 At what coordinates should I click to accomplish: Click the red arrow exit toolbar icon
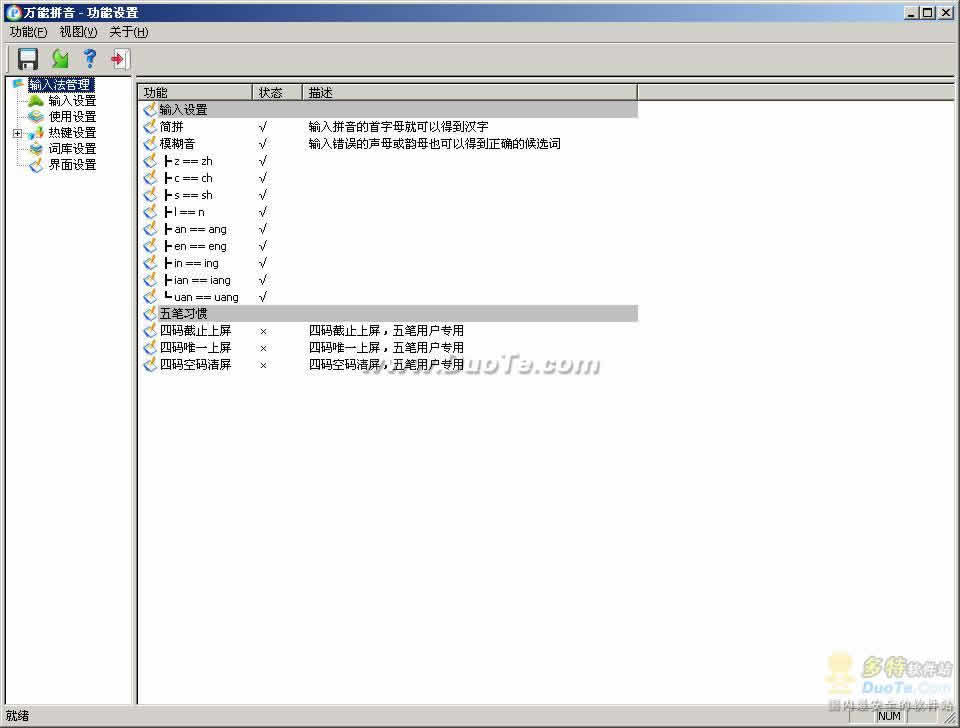pos(119,59)
